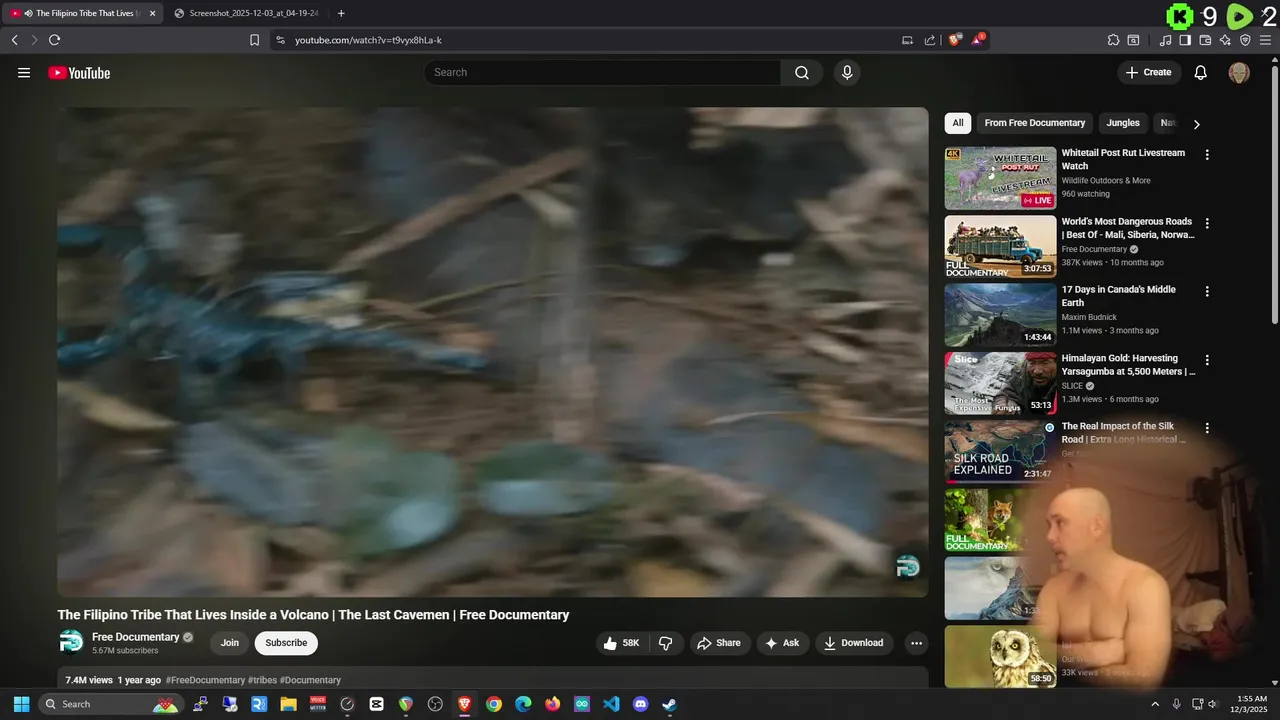
Task: Click the #tribes hashtag
Action: coord(262,680)
